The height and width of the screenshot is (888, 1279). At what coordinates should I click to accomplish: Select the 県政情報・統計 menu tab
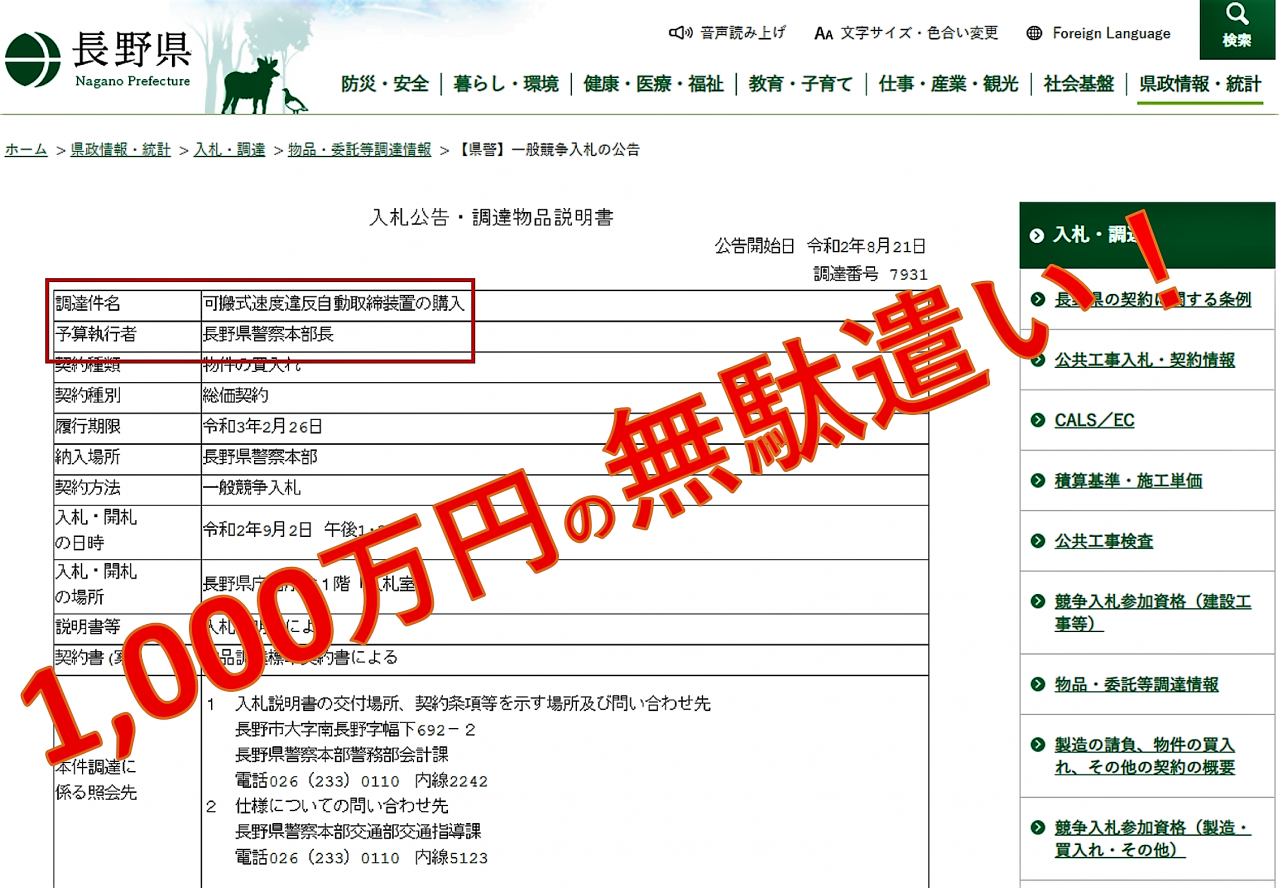click(x=1200, y=84)
